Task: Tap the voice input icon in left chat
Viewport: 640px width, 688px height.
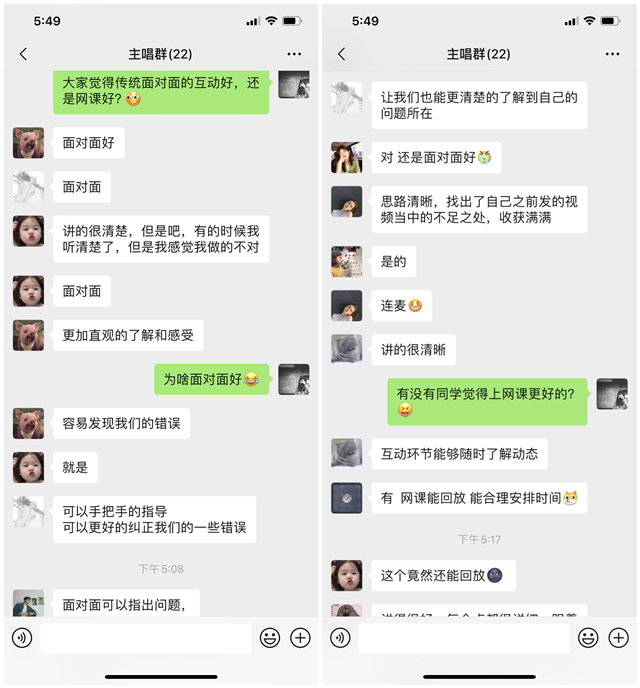Action: pyautogui.click(x=22, y=638)
